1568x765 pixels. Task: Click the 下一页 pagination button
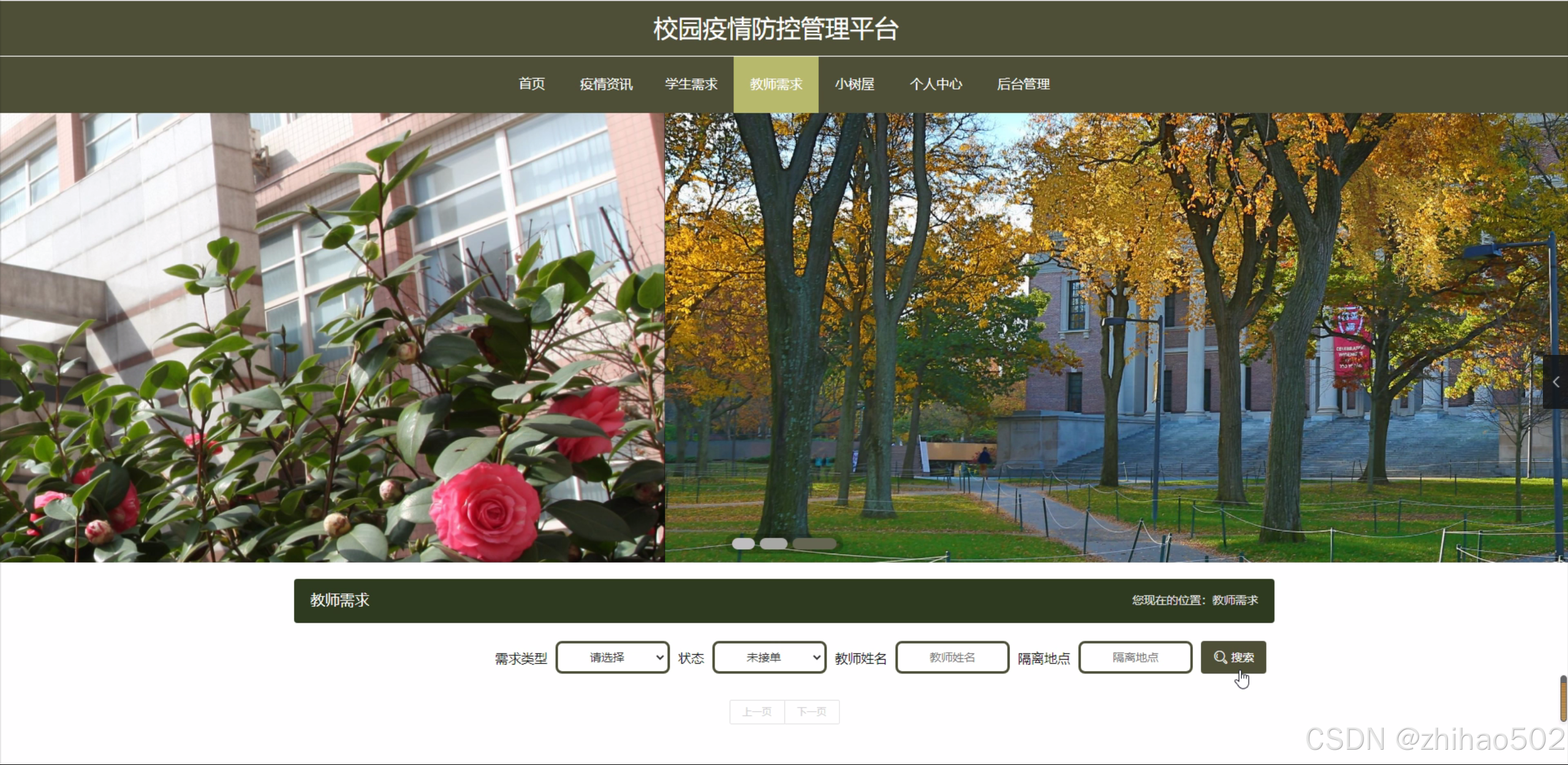(812, 712)
